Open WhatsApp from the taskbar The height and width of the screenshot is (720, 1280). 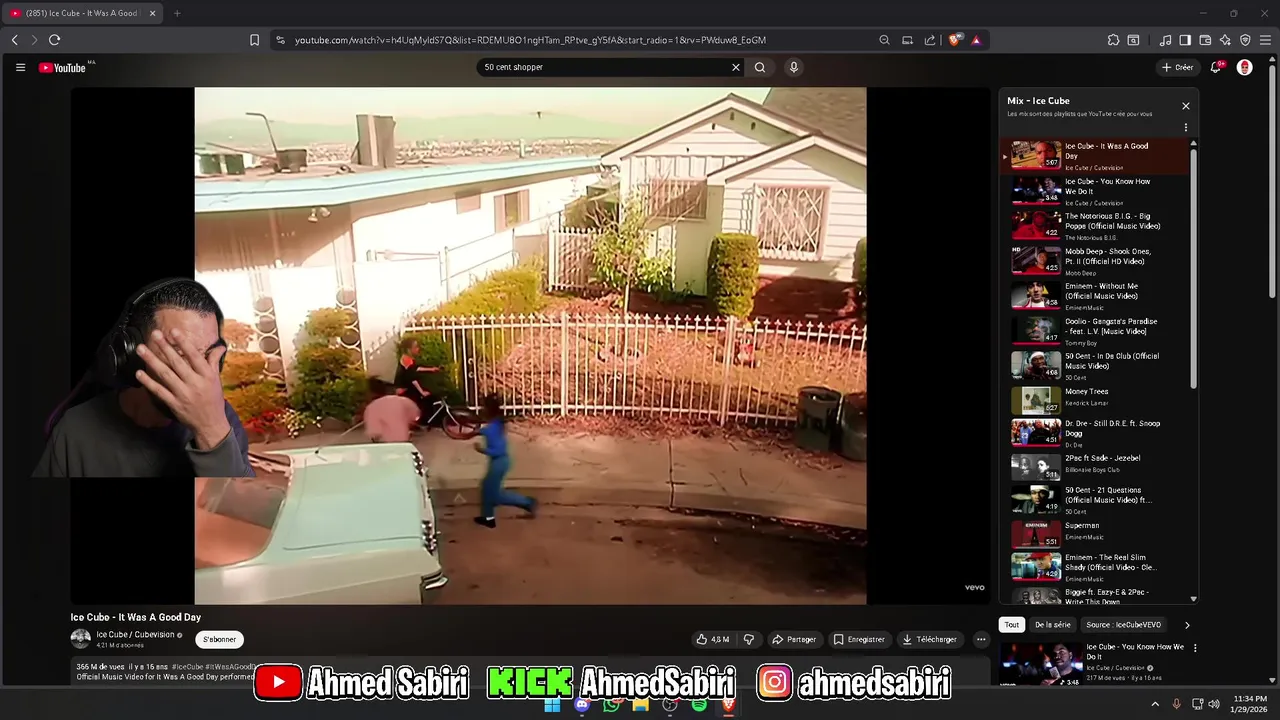[611, 705]
